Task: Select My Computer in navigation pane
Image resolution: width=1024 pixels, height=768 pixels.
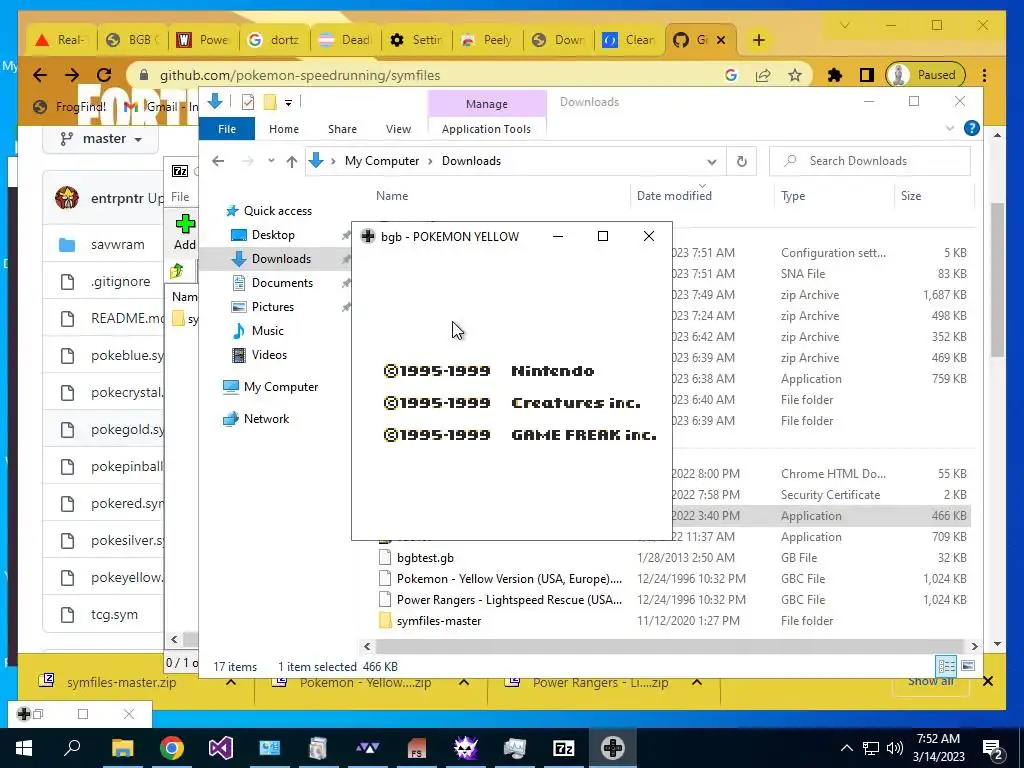Action: point(281,387)
